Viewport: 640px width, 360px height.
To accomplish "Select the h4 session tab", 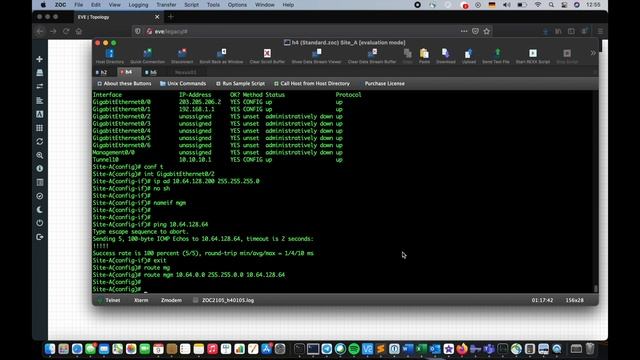I will [x=128, y=72].
